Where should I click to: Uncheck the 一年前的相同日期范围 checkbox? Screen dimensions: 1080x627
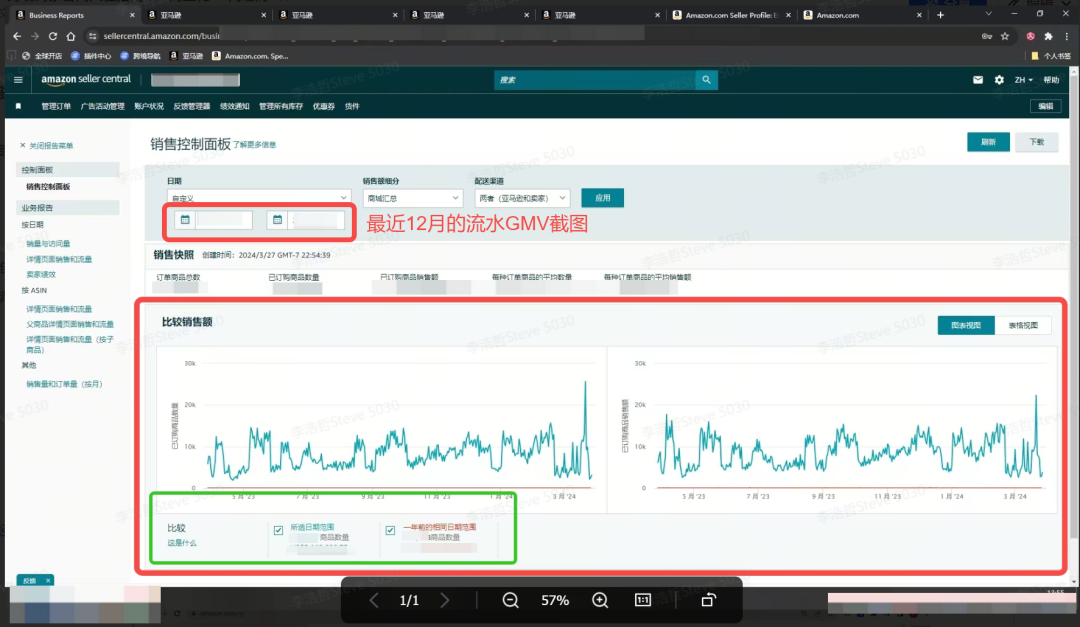390,530
